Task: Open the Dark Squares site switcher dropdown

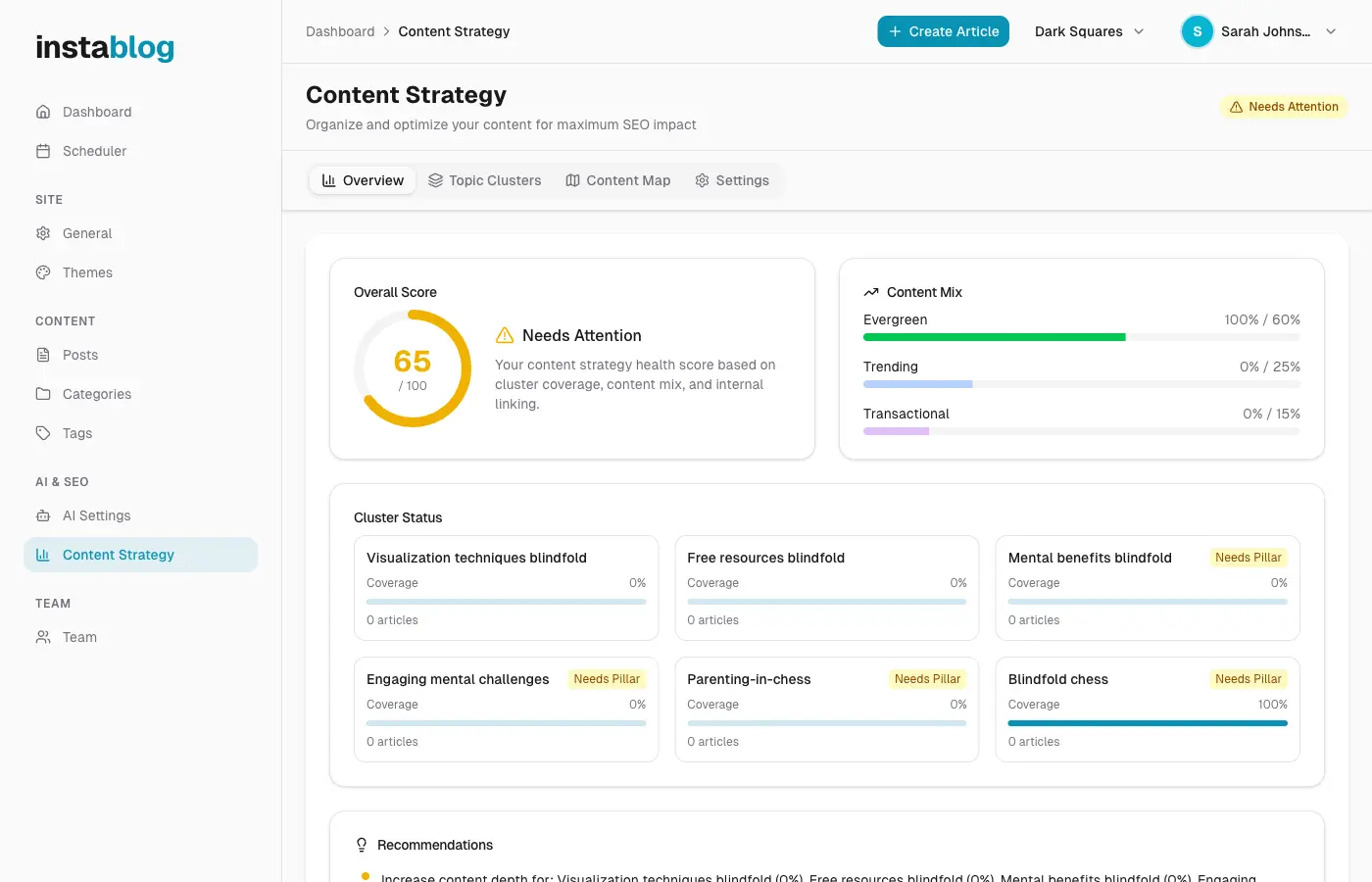Action: (1088, 31)
